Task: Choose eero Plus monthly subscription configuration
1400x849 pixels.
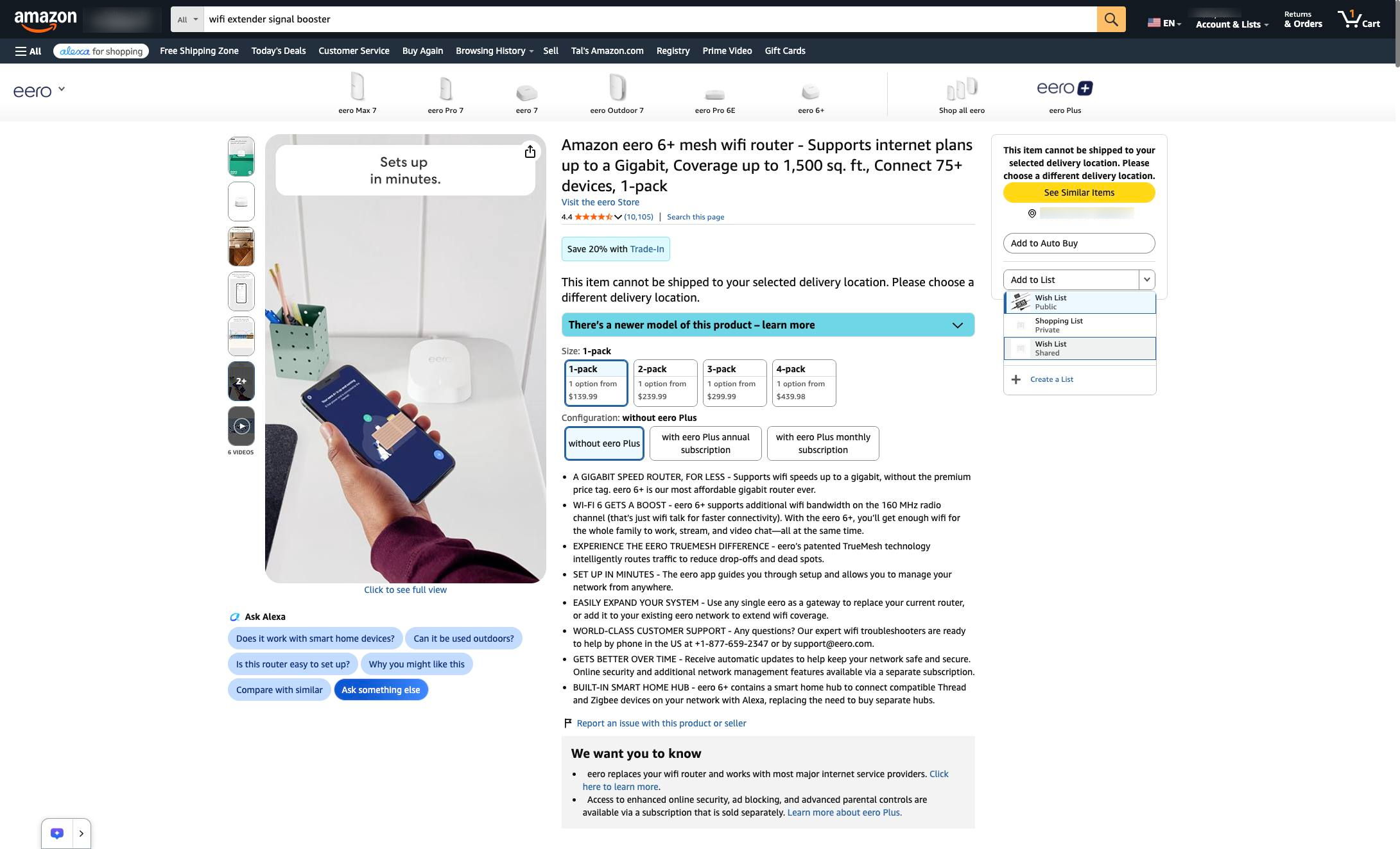Action: [823, 443]
